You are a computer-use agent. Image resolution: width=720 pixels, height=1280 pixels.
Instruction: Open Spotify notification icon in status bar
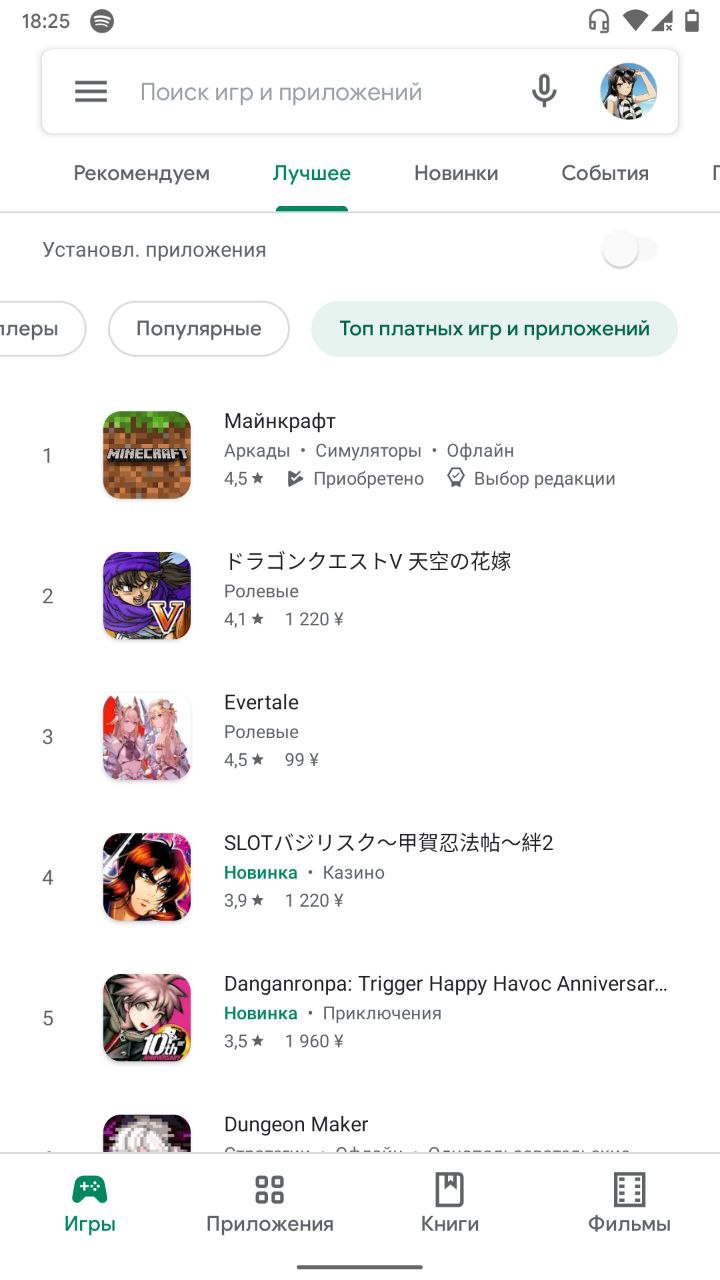[x=102, y=21]
